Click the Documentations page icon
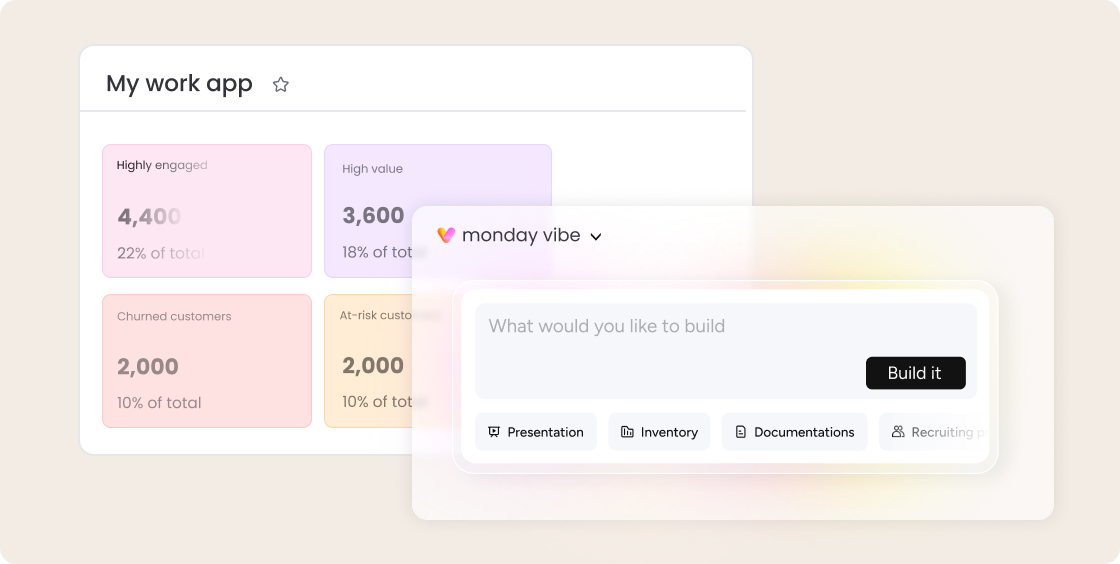The image size is (1120, 564). coord(741,432)
